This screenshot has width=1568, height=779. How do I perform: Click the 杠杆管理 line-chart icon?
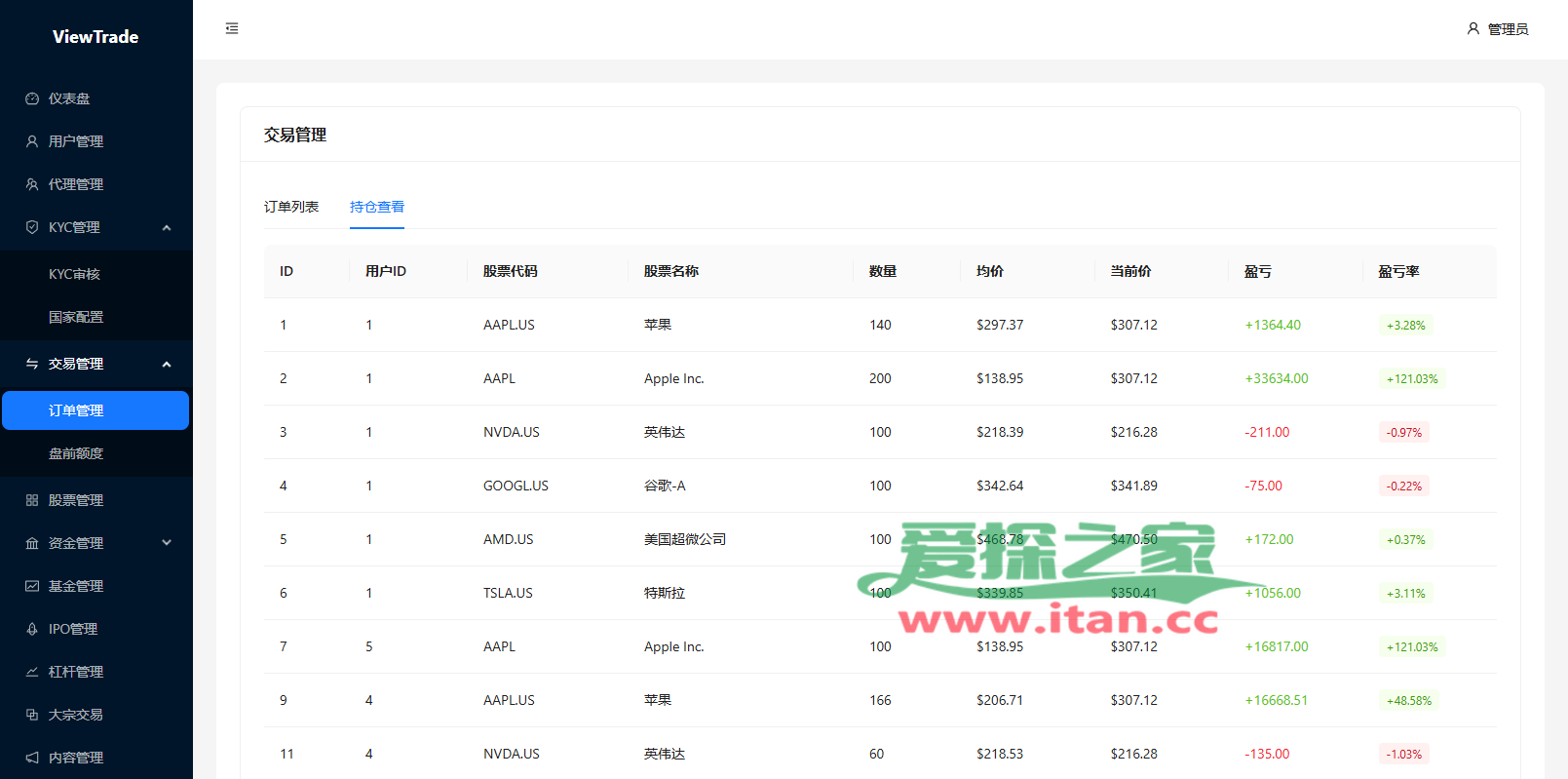32,672
